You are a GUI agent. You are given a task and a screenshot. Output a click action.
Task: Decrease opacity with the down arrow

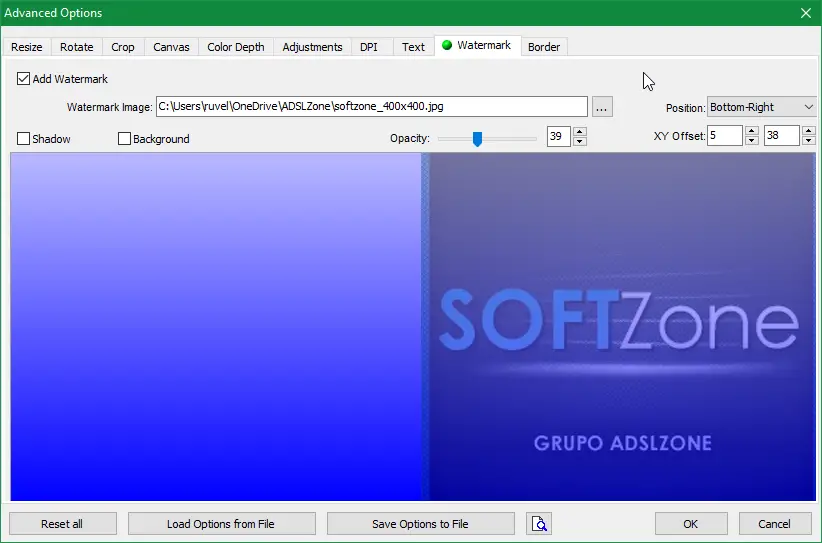579,142
